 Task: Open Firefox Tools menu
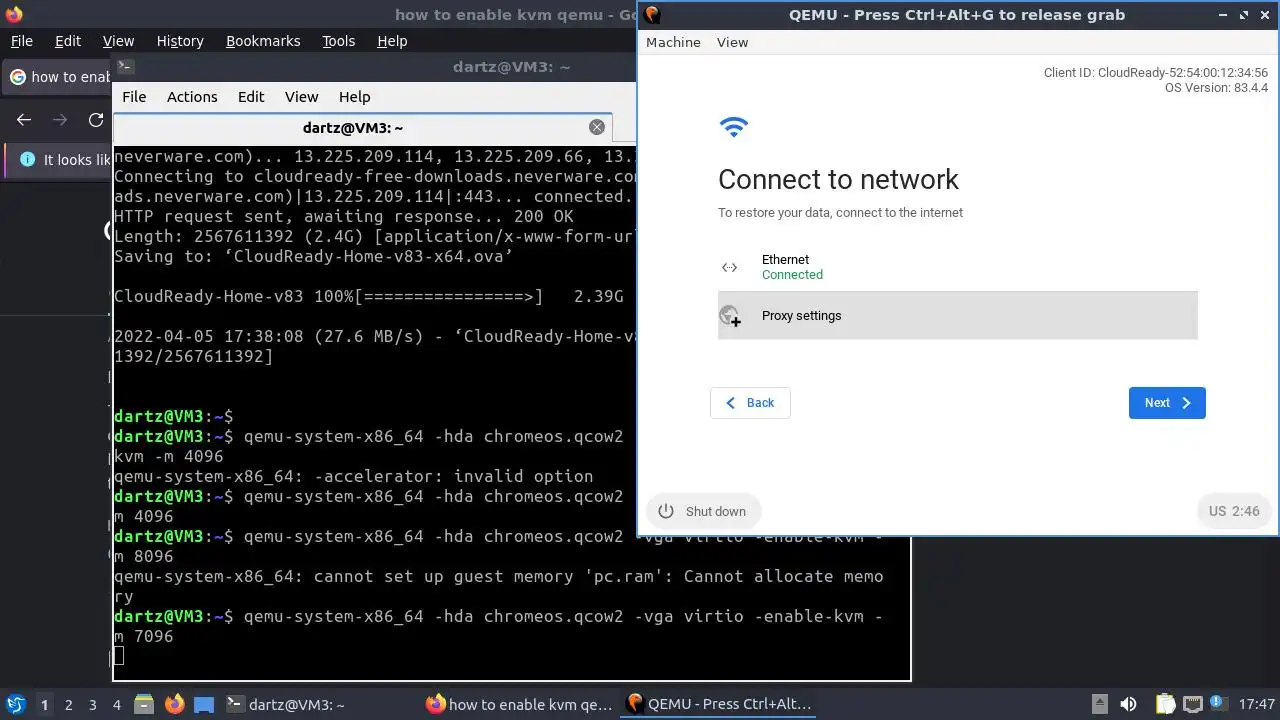338,41
